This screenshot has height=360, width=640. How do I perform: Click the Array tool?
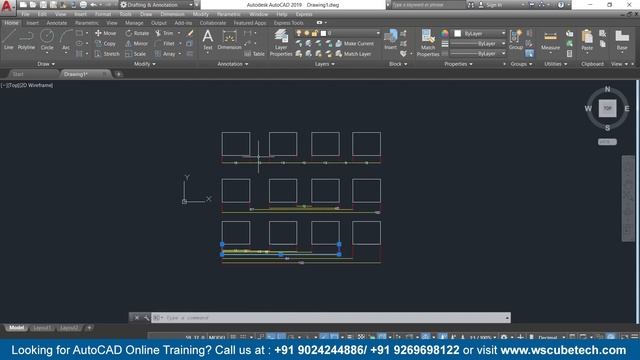point(165,53)
